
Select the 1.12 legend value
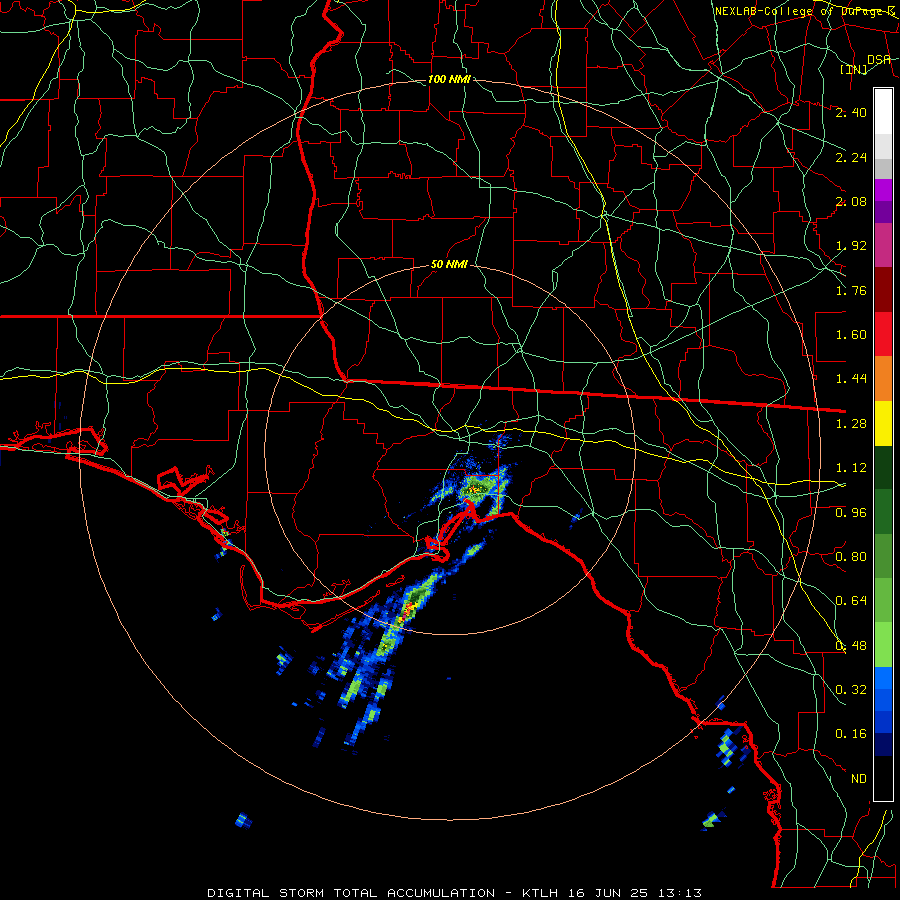[851, 468]
